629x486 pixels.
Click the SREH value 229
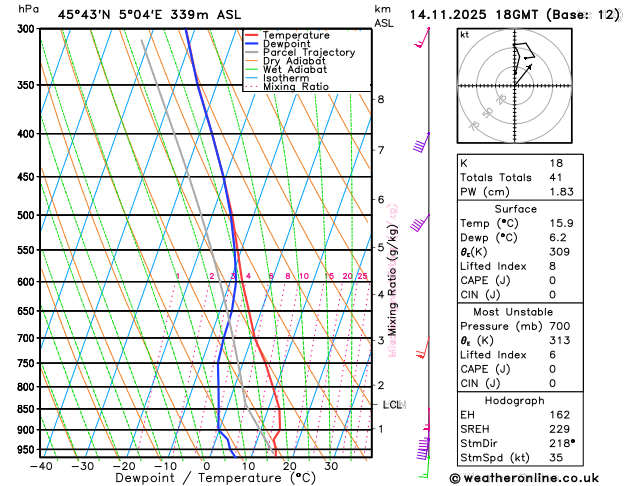coord(560,429)
